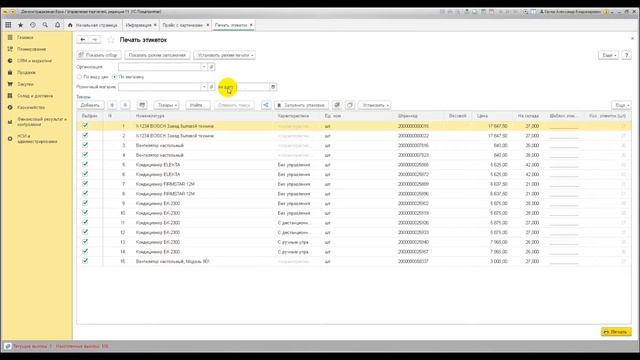Open Favorites star in top toolbar
This screenshot has height=360, width=640.
[x=20, y=25]
